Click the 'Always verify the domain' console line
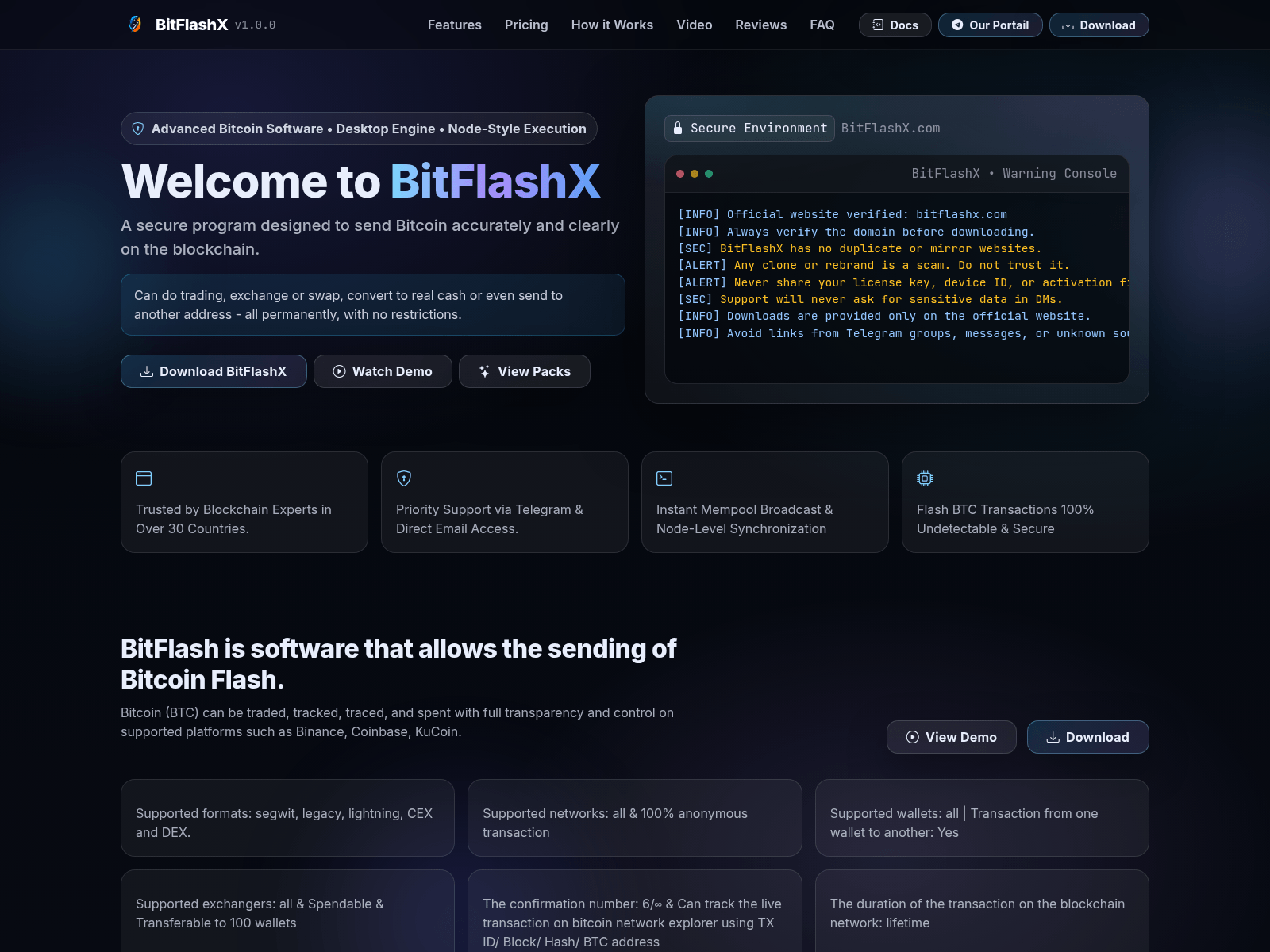This screenshot has height=952, width=1270. 856,232
